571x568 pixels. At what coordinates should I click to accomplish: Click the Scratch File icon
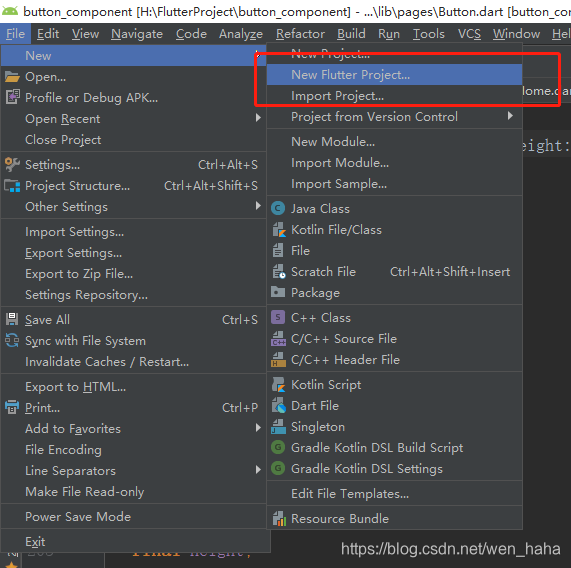[x=279, y=272]
